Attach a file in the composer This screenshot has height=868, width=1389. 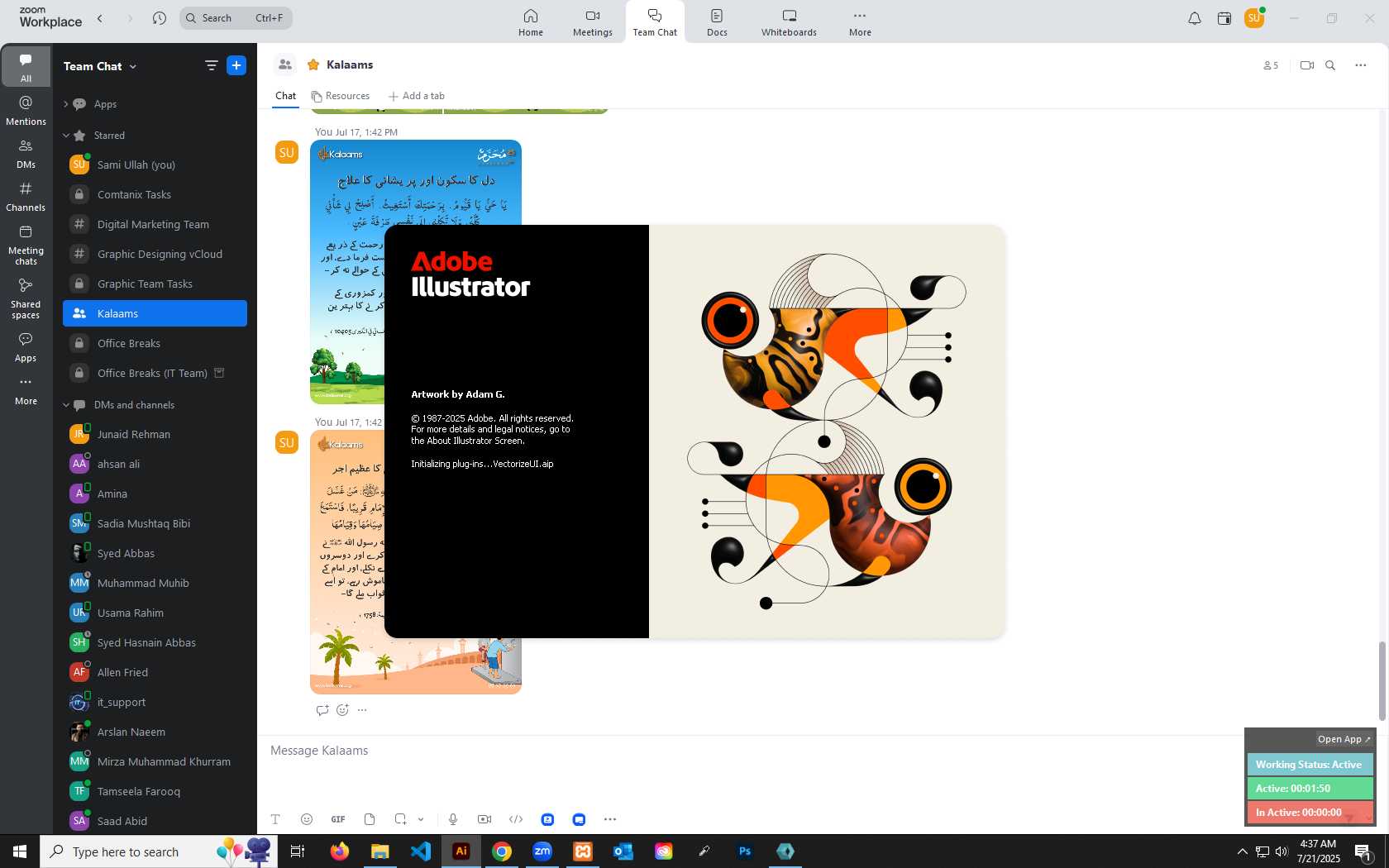[x=370, y=819]
